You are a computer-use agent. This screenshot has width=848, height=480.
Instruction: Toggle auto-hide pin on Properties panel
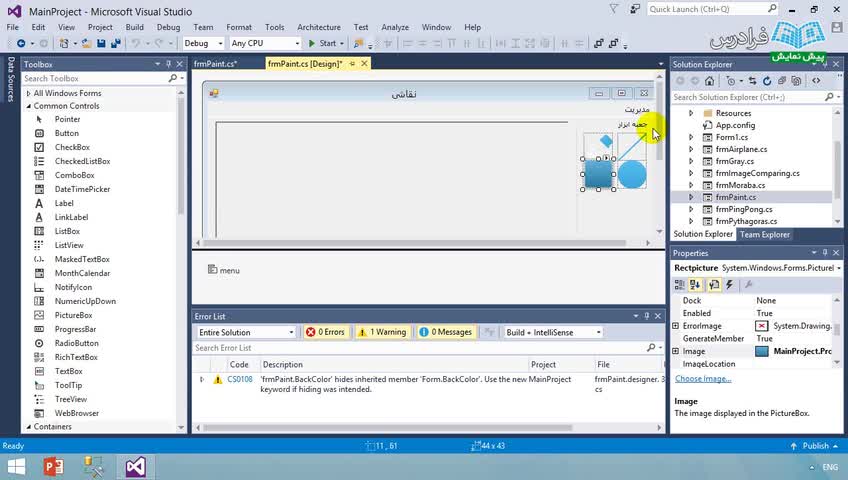pyautogui.click(x=825, y=252)
